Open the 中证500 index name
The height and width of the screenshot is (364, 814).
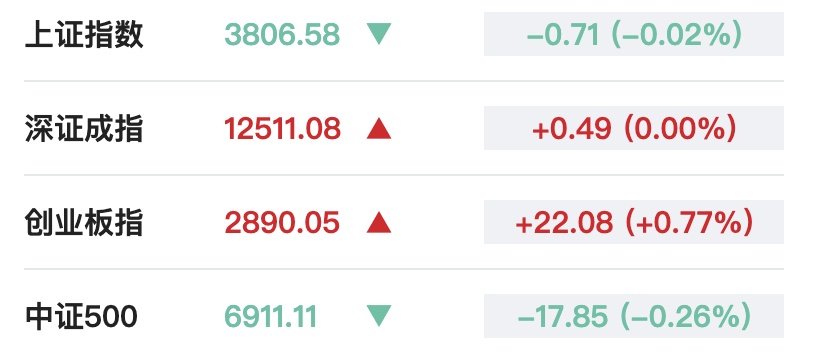pos(82,317)
